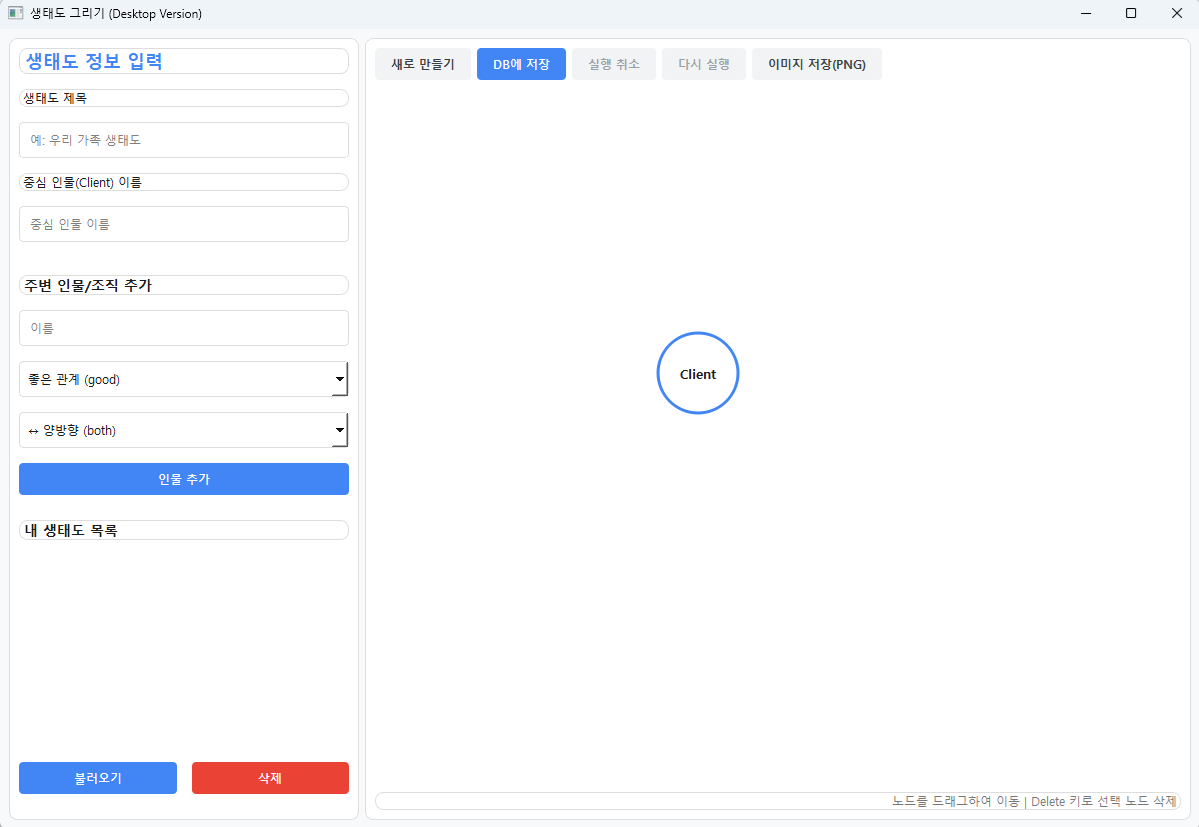Screen dimensions: 1199x827
Task: Save the ecogram with DB에 저장
Action: coord(521,63)
